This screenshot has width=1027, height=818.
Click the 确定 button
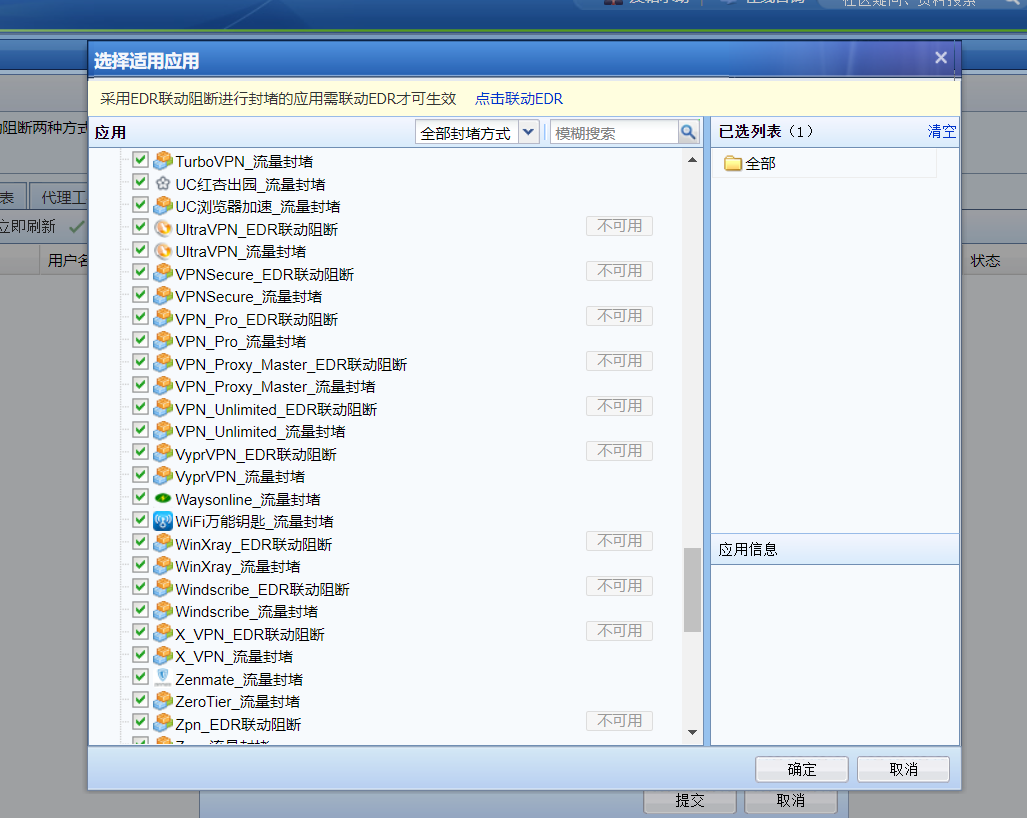click(x=802, y=769)
